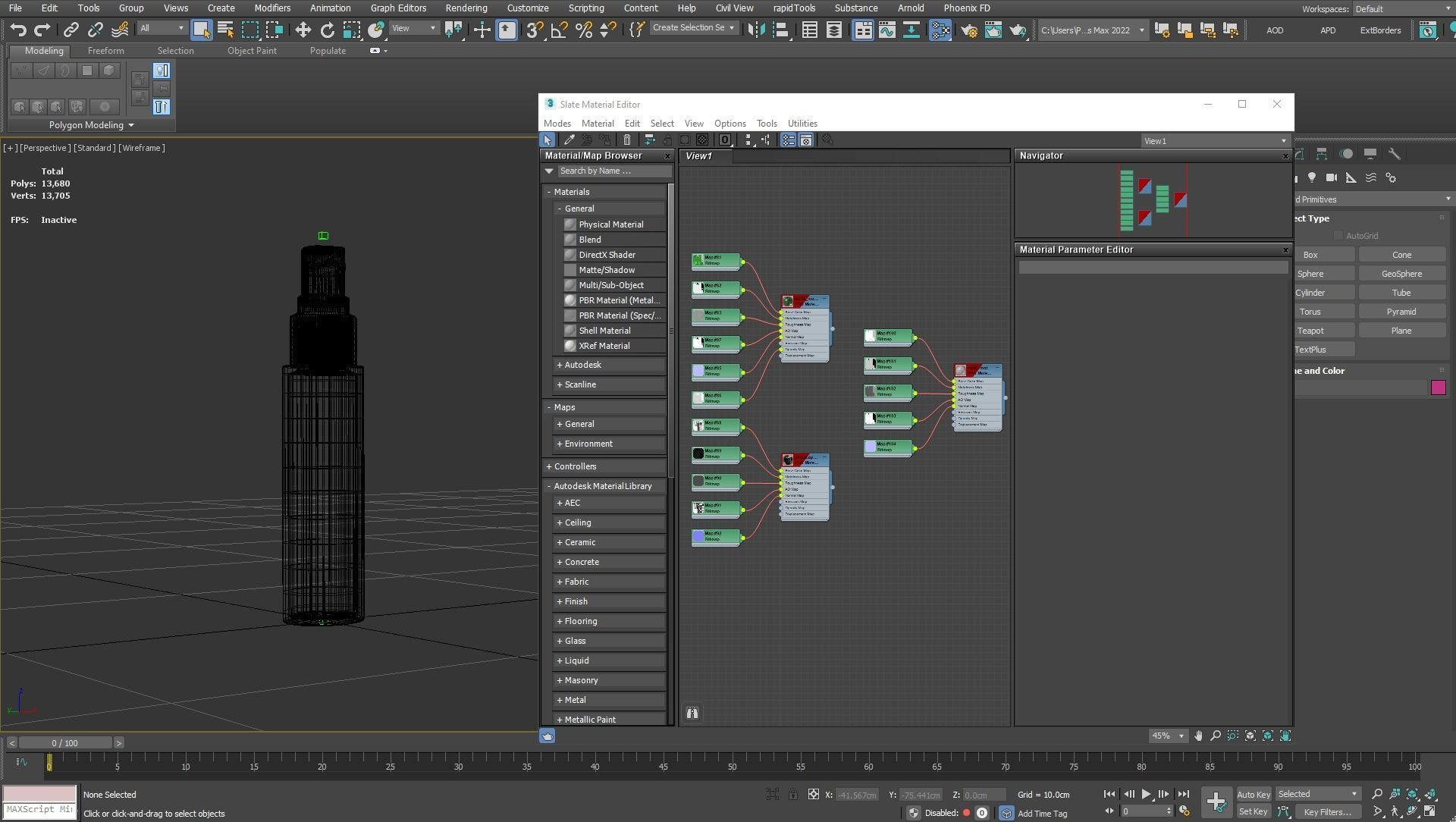The height and width of the screenshot is (822, 1456).
Task: Toggle the 3D Snaps button
Action: tap(534, 30)
